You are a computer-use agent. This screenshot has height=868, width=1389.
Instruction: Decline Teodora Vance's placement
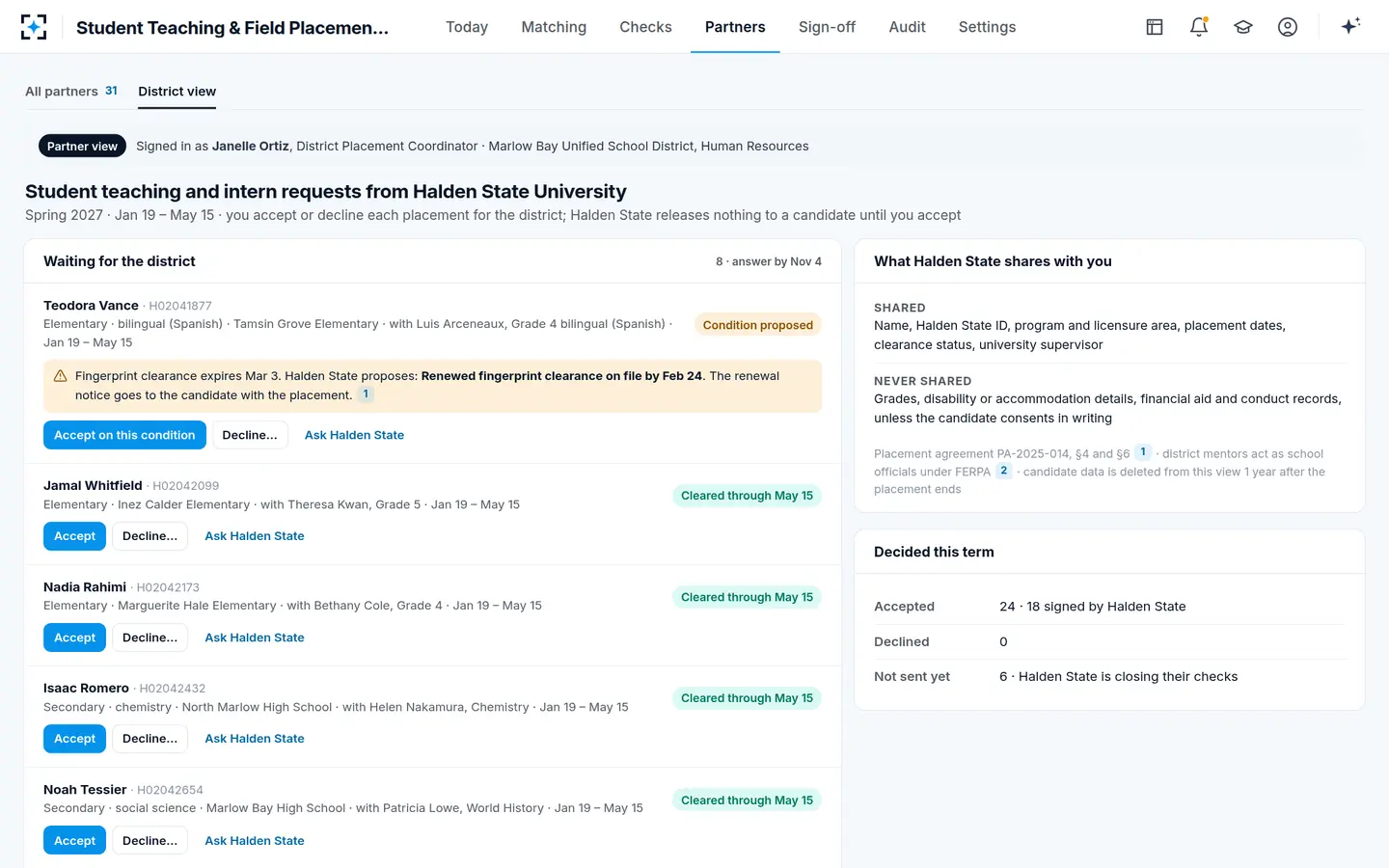point(250,435)
